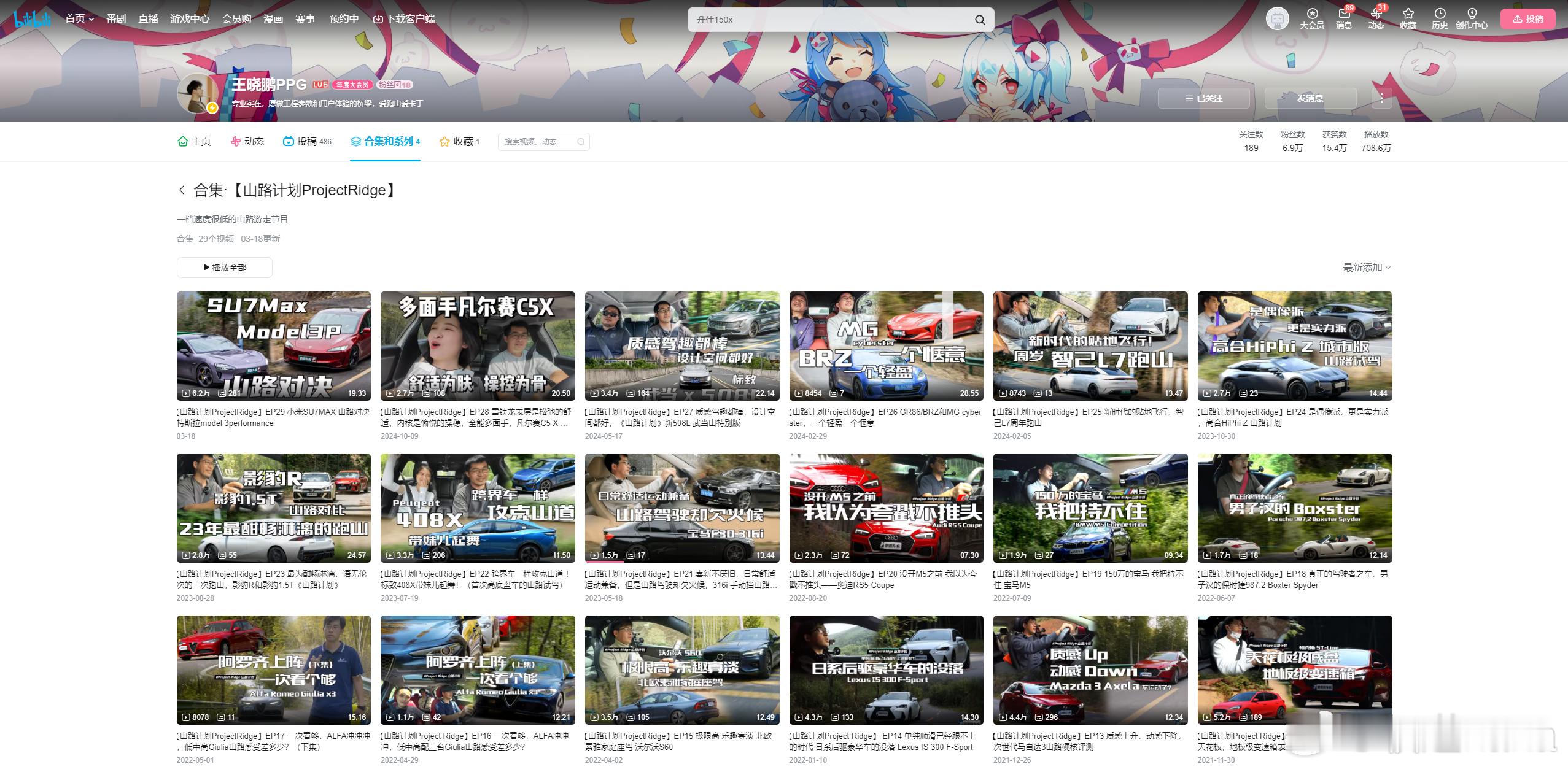Click the back arrow beside 合集 title
1568x772 pixels.
point(182,190)
